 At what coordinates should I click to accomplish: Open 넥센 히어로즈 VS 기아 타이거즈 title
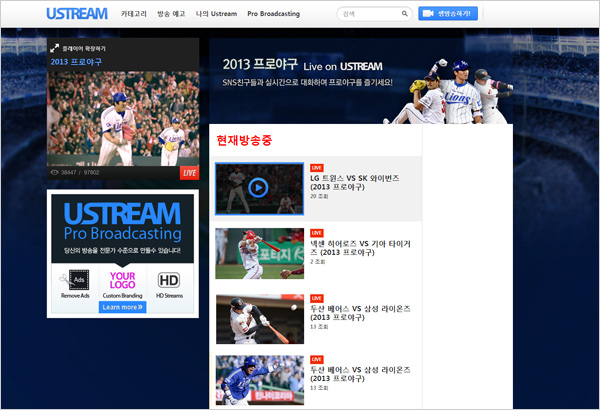[x=360, y=248]
